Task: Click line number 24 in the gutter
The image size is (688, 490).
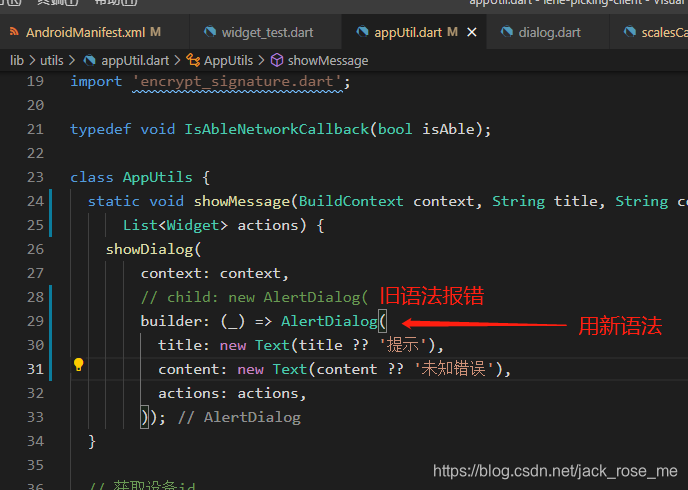Action: (35, 201)
